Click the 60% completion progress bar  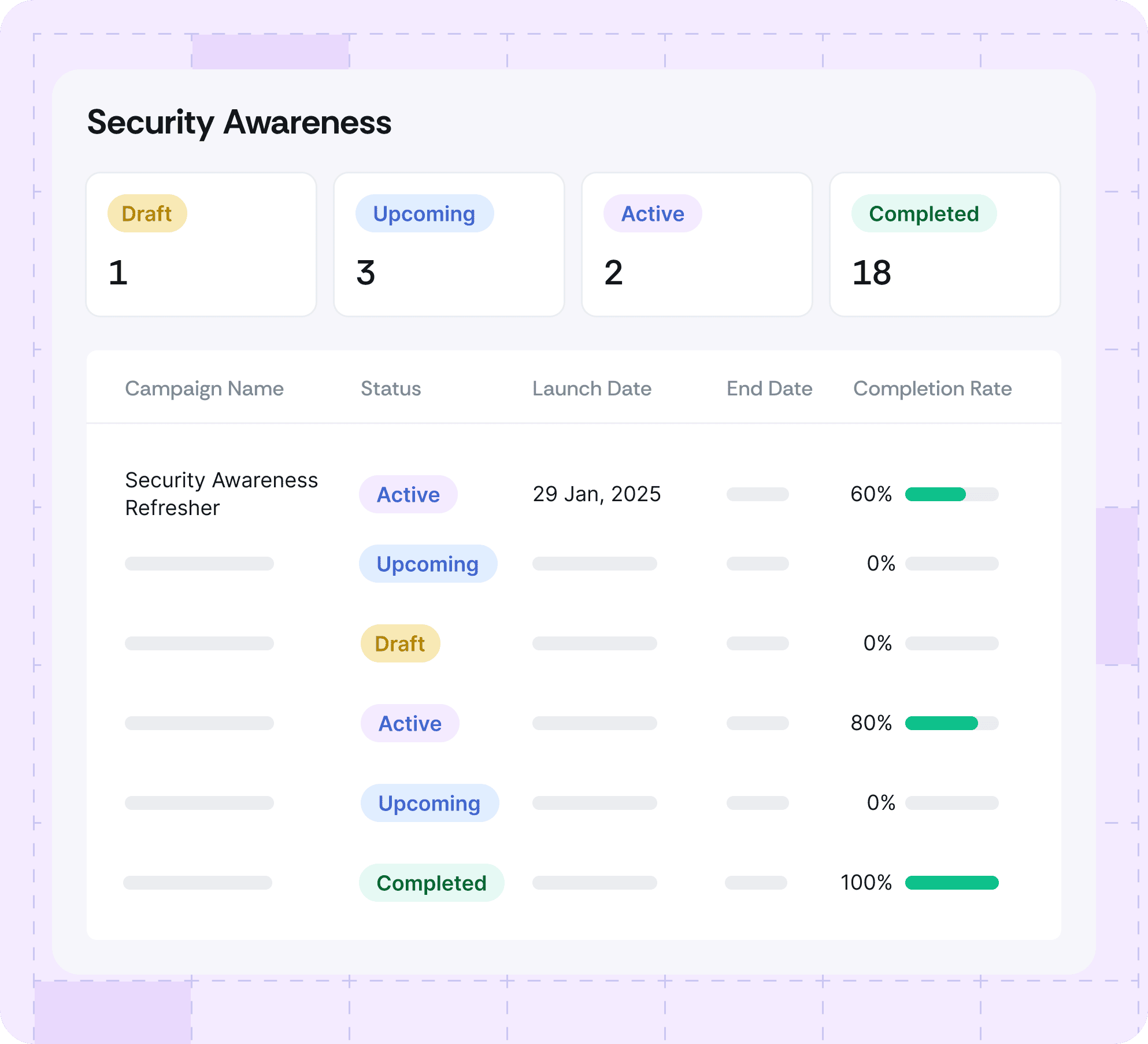pos(951,494)
